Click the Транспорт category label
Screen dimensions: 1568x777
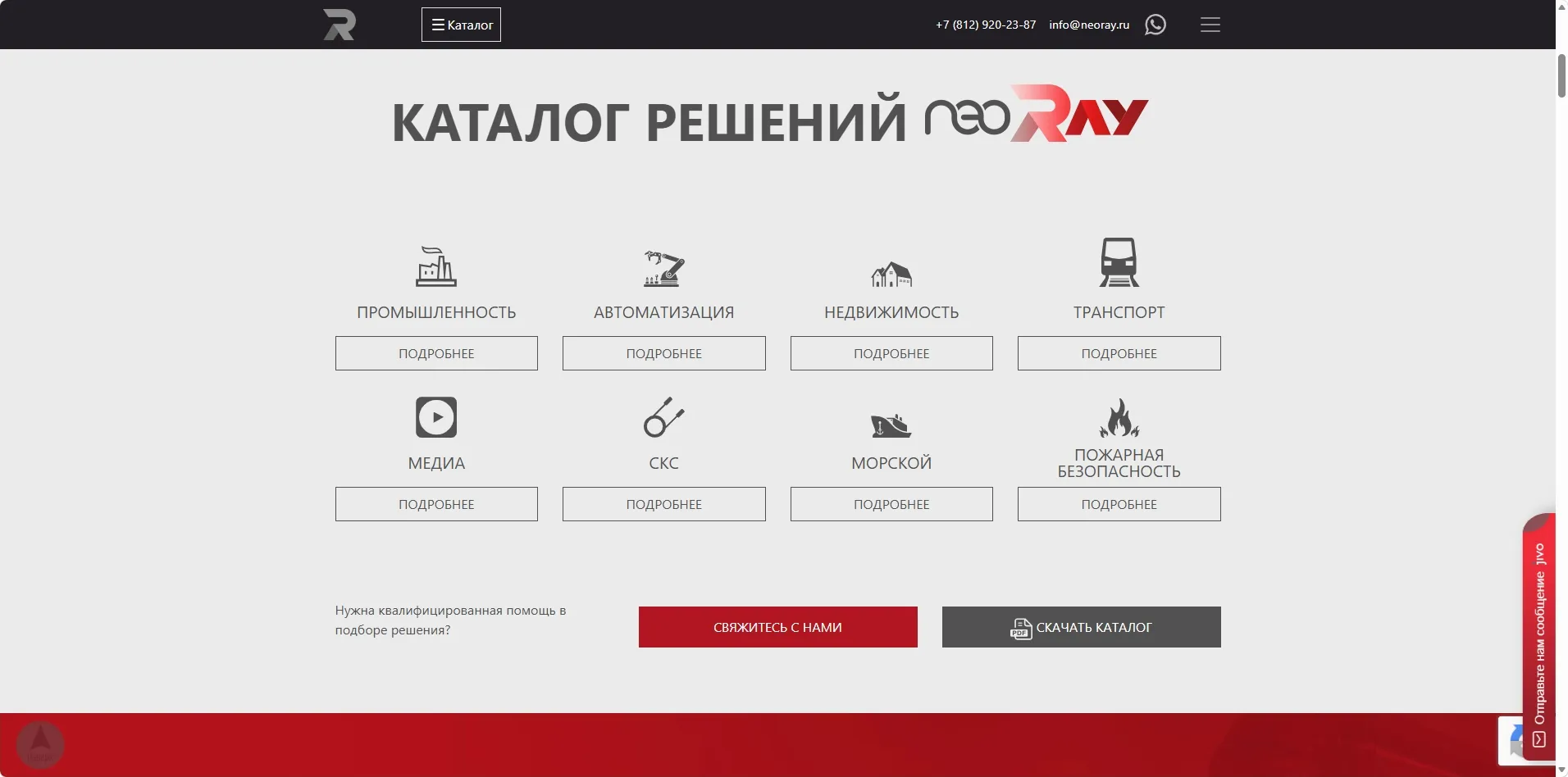click(1119, 312)
